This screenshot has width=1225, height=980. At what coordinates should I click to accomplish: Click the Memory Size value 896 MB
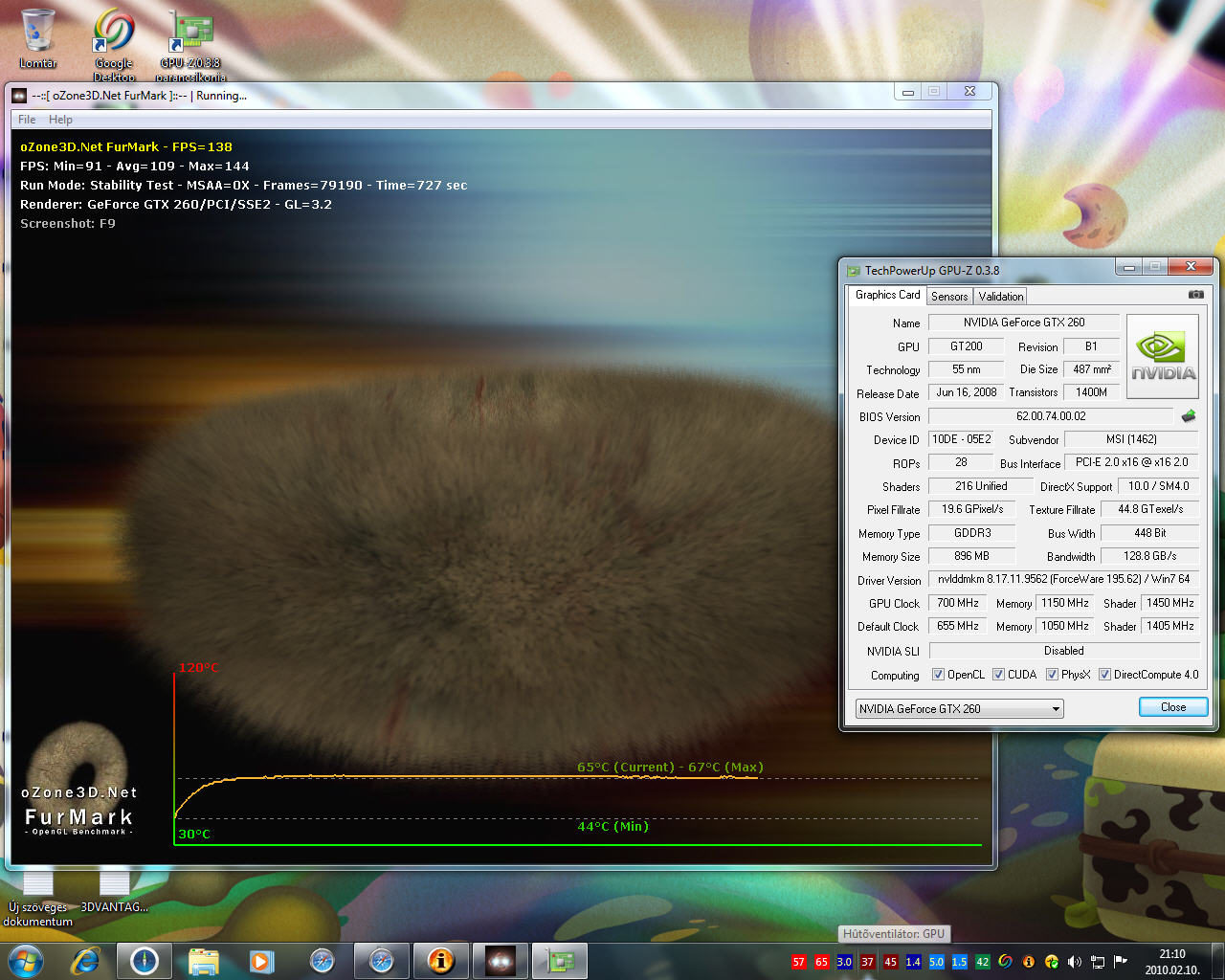(x=971, y=556)
